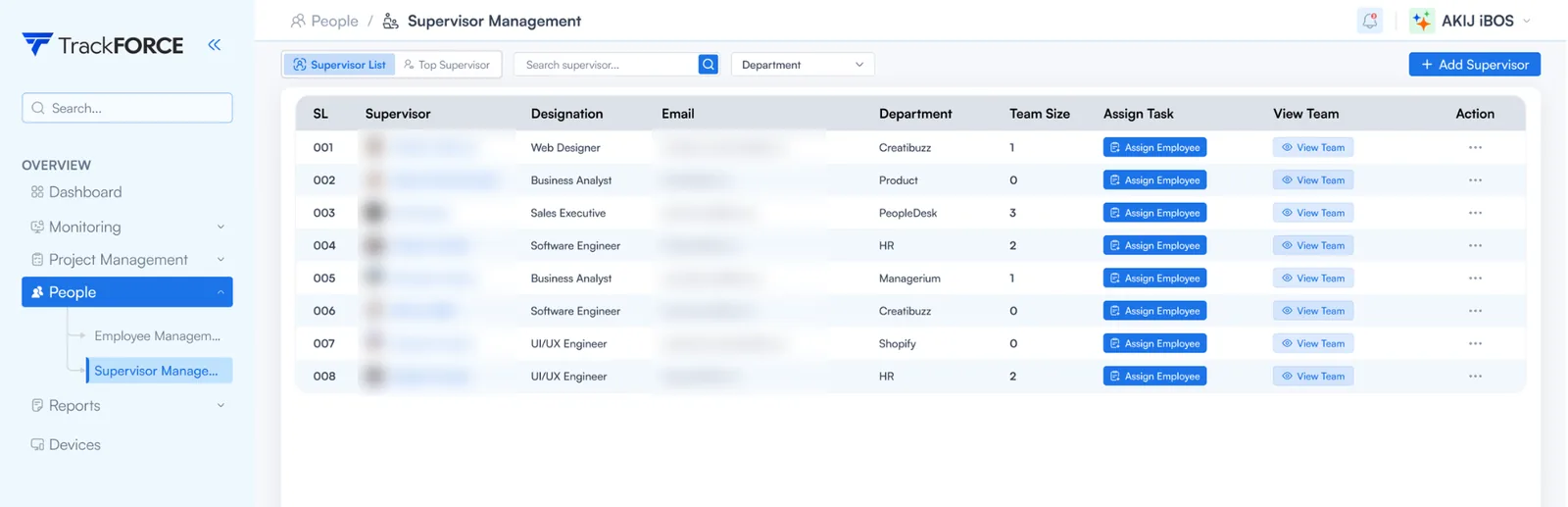Open action menu for row 001
This screenshot has width=1568, height=507.
(x=1475, y=147)
